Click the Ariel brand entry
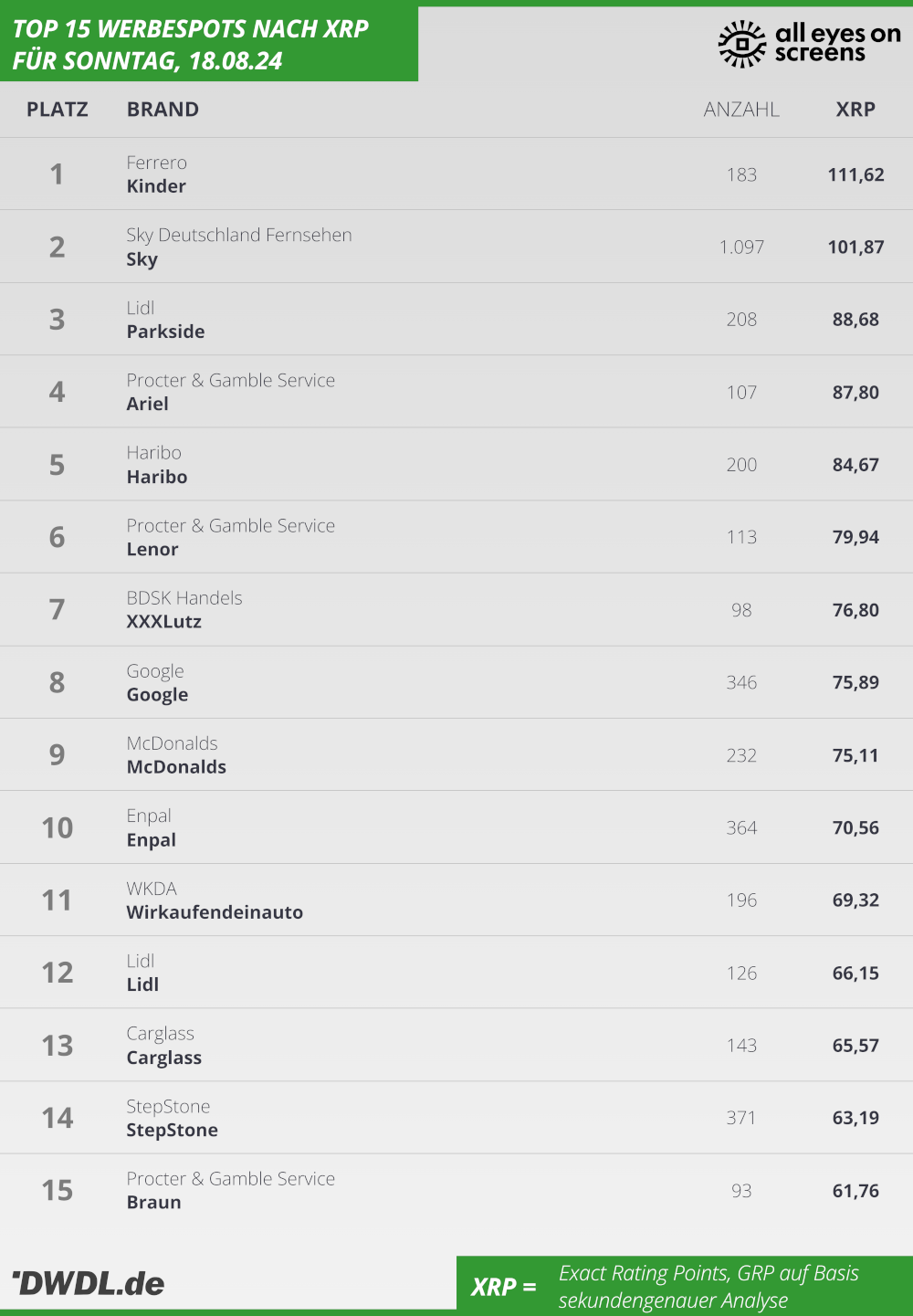Screen dimensions: 913x1316 147,404
